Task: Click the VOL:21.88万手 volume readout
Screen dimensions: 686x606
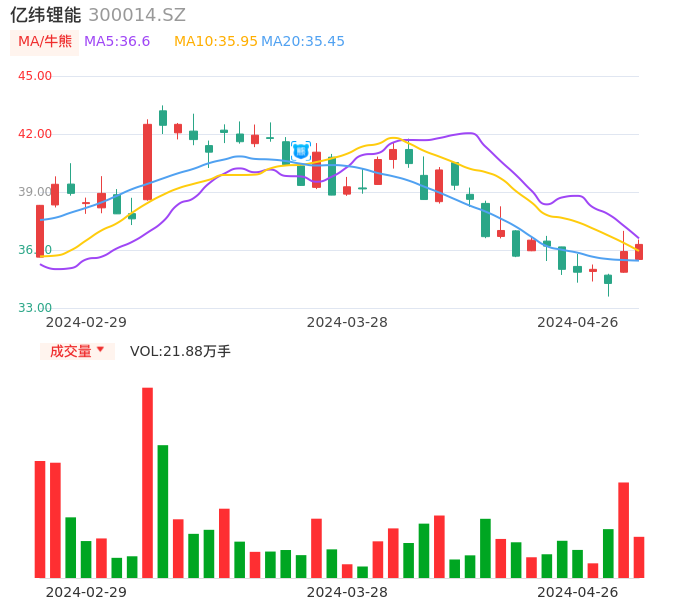Action: (x=180, y=351)
